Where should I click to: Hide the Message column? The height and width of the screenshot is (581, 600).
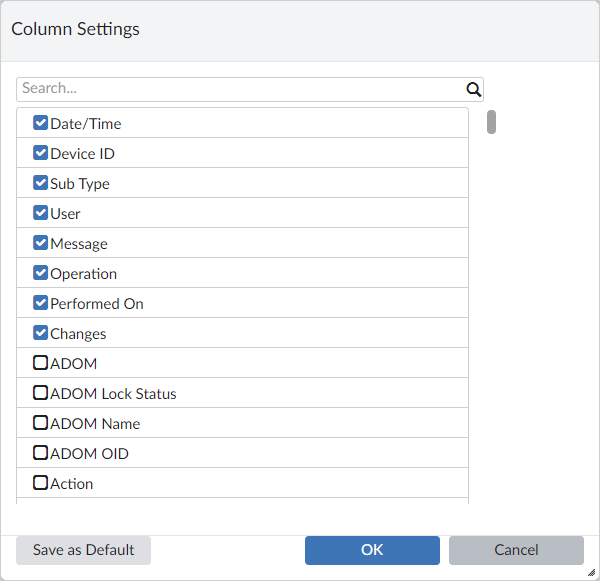41,243
